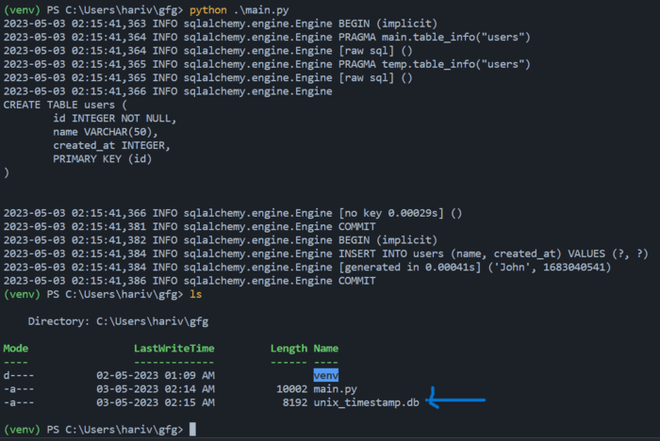Click the 'id INTEGER NOT NULL,' line
Screen dimensions: 660x441
114,118
